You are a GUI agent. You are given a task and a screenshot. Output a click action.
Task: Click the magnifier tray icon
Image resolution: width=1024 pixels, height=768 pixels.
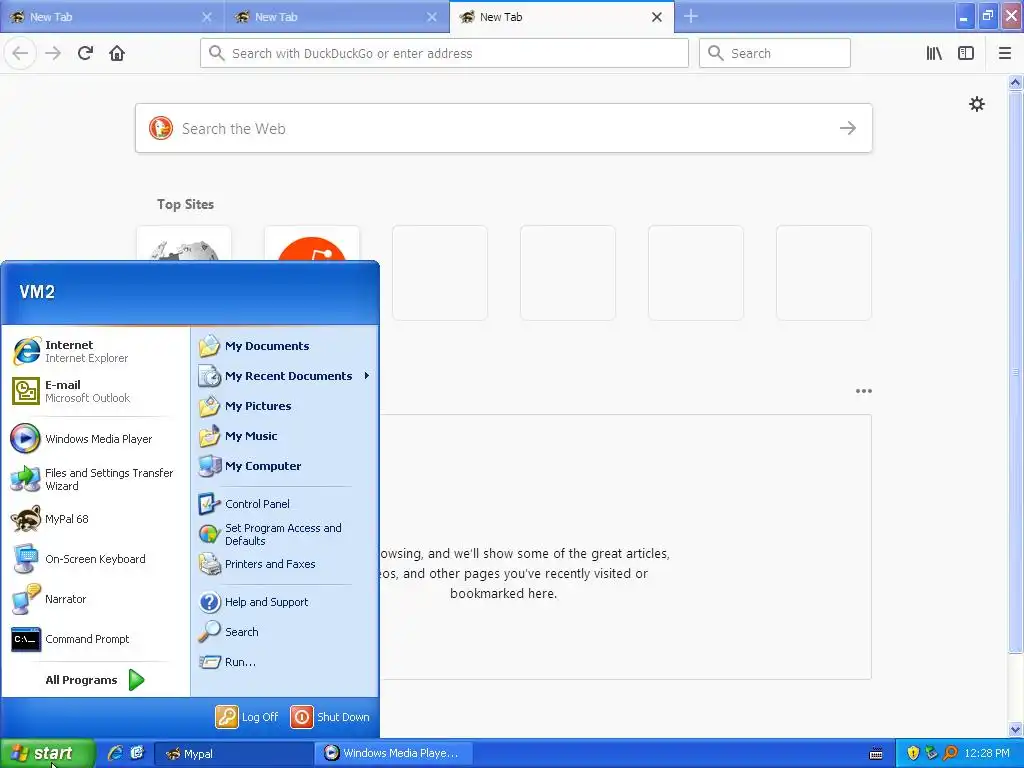[x=951, y=754]
